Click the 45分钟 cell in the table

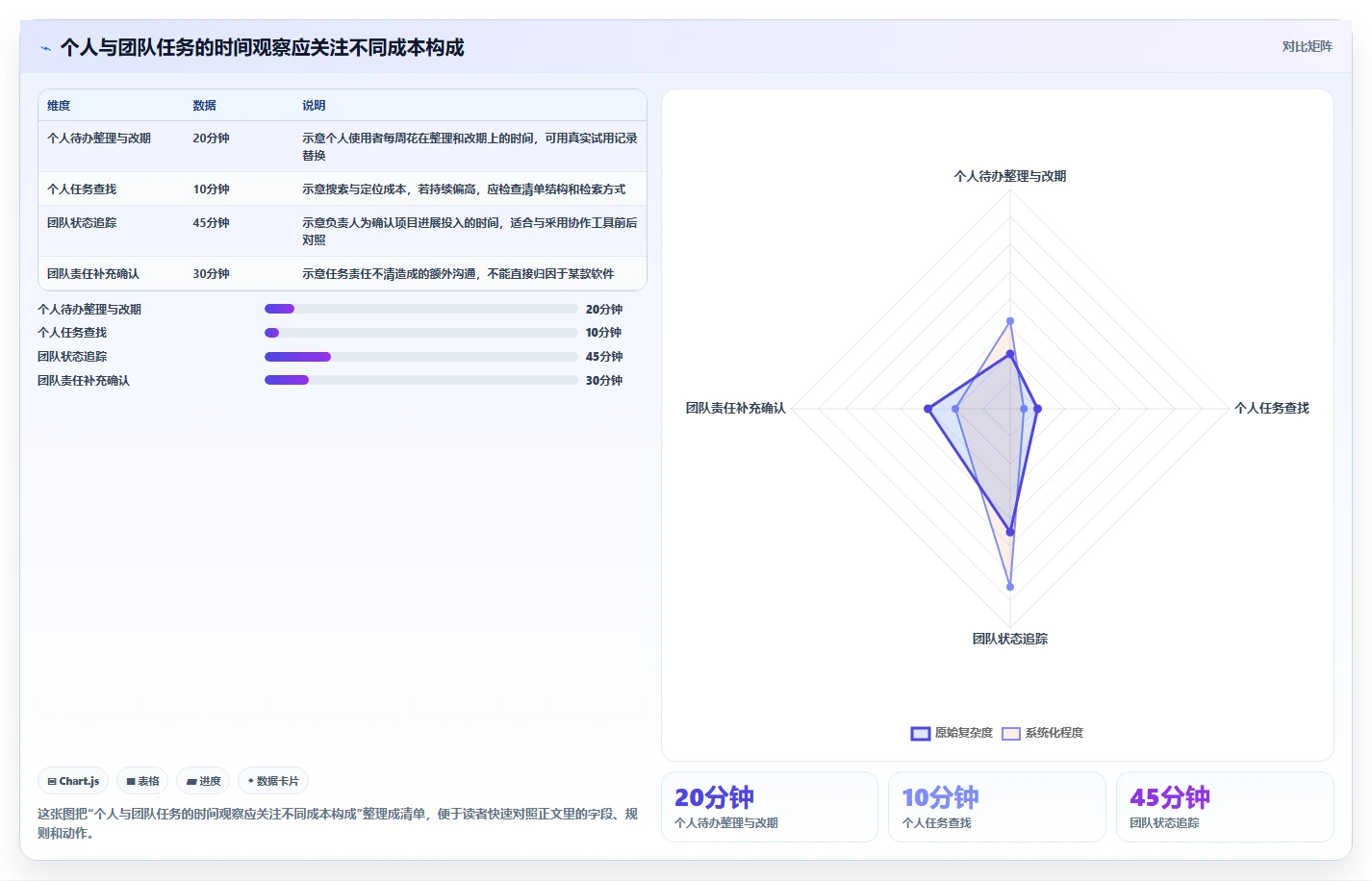click(211, 223)
